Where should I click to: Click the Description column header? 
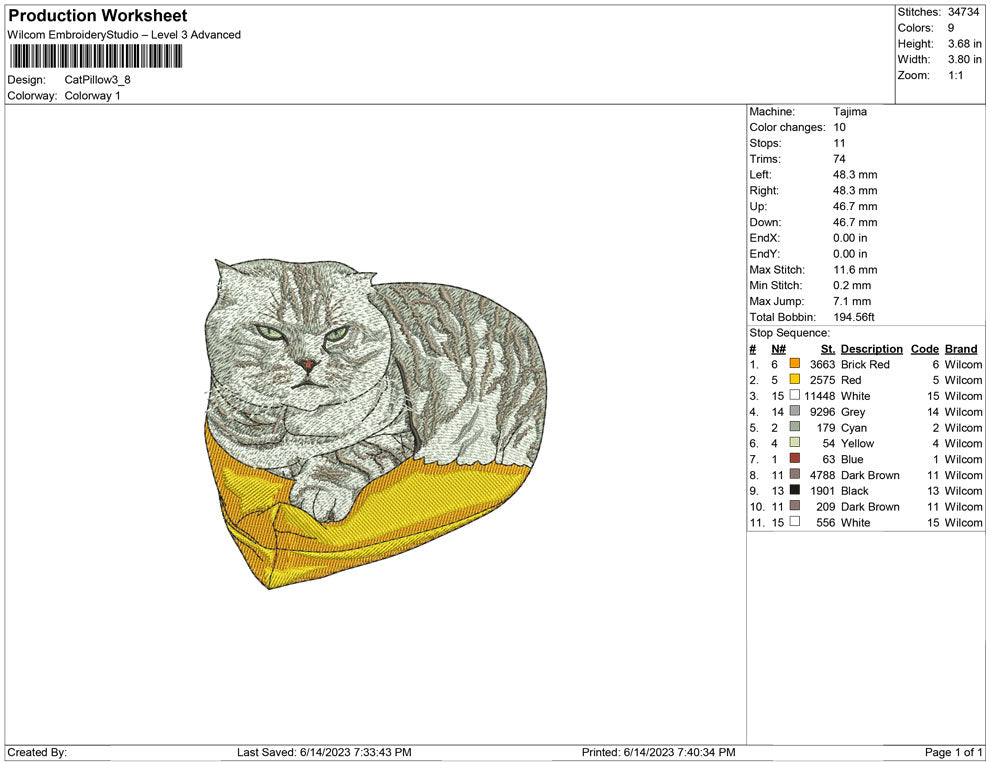click(x=871, y=349)
